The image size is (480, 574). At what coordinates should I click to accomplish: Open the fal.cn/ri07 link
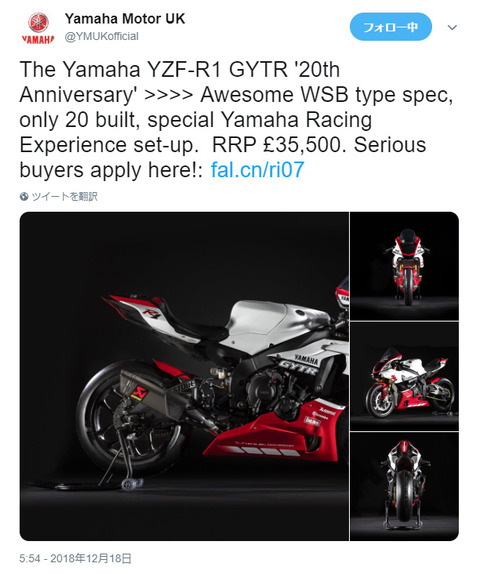257,170
